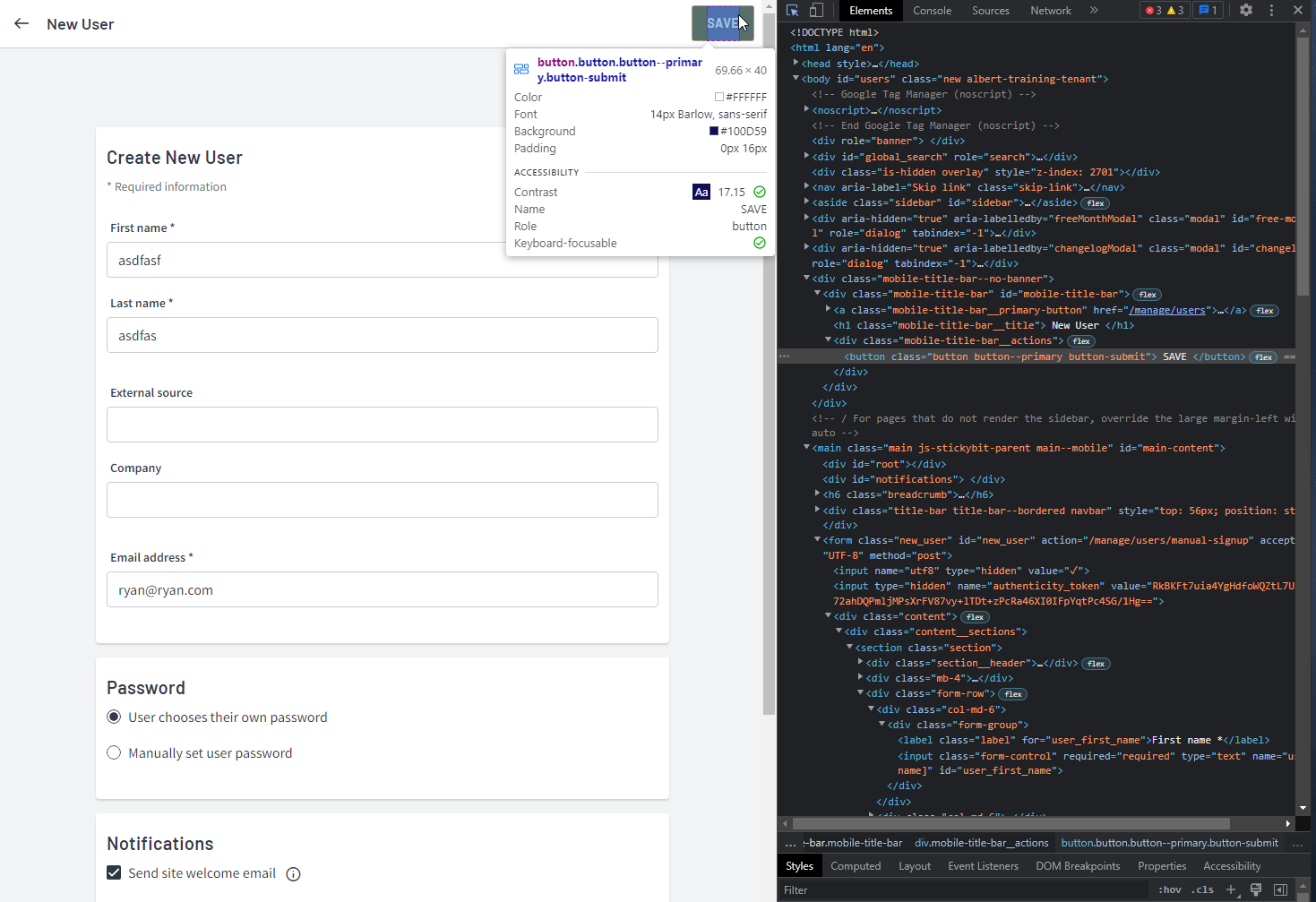This screenshot has width=1316, height=902.
Task: Click the red errors count badge
Action: pyautogui.click(x=1153, y=11)
